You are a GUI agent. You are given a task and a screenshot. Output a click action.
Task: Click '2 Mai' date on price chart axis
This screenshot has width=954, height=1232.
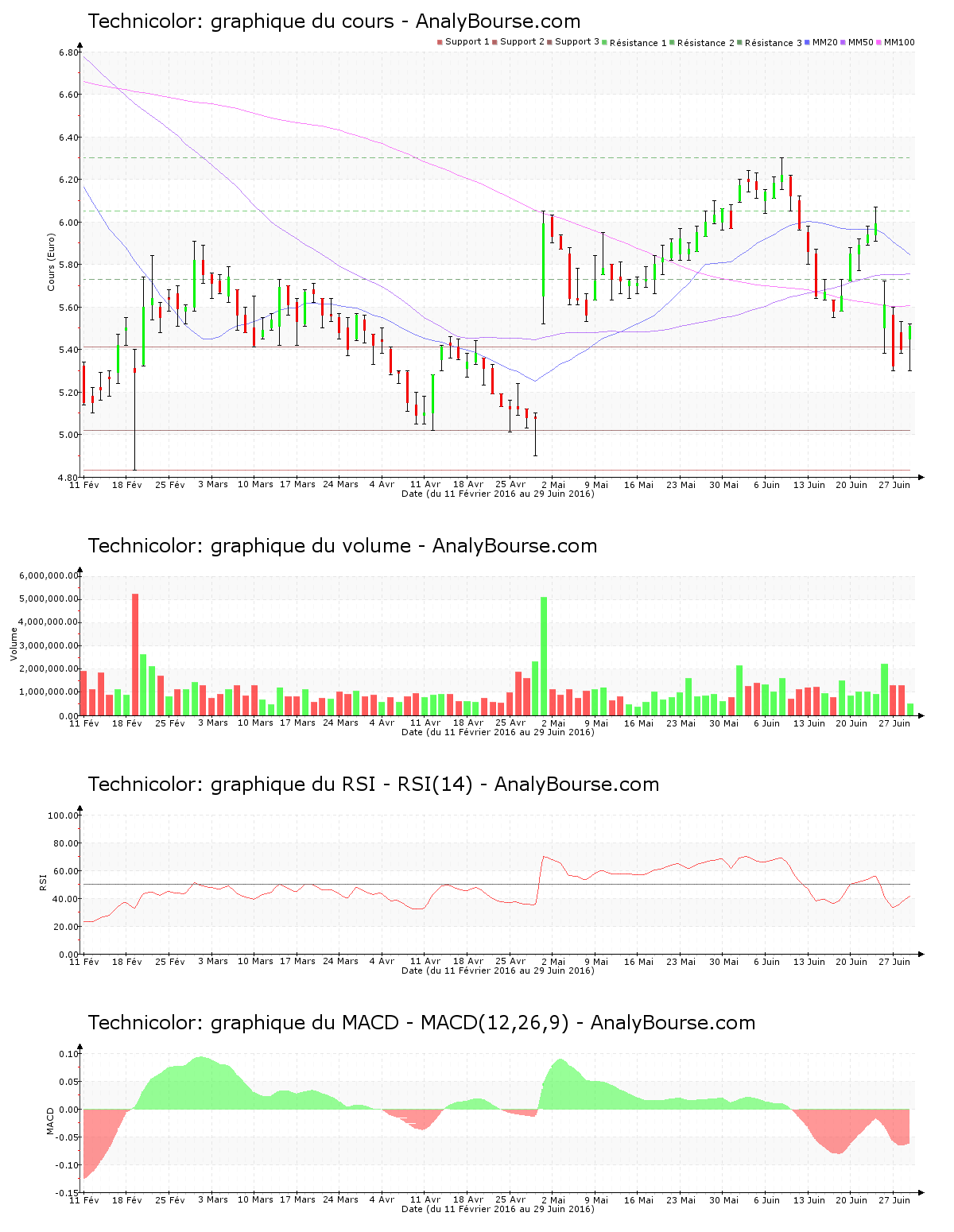tap(553, 484)
